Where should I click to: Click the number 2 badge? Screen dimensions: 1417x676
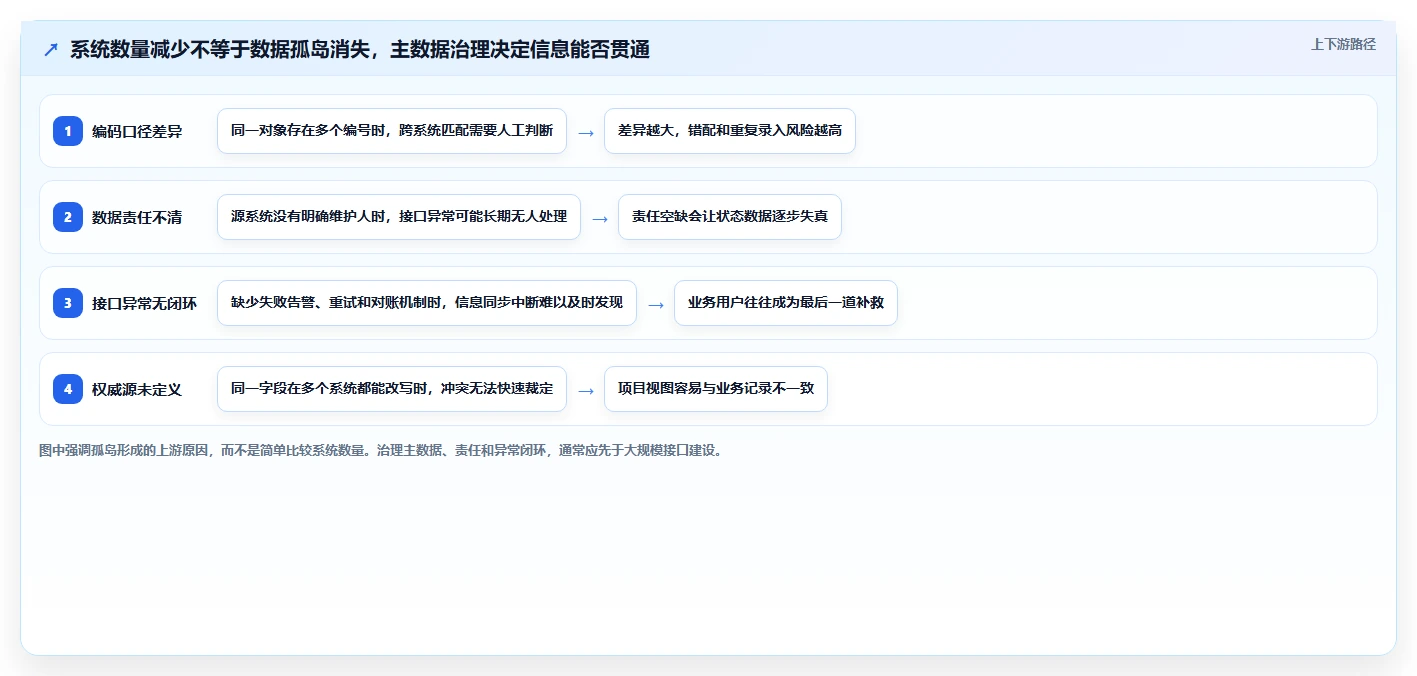point(68,217)
